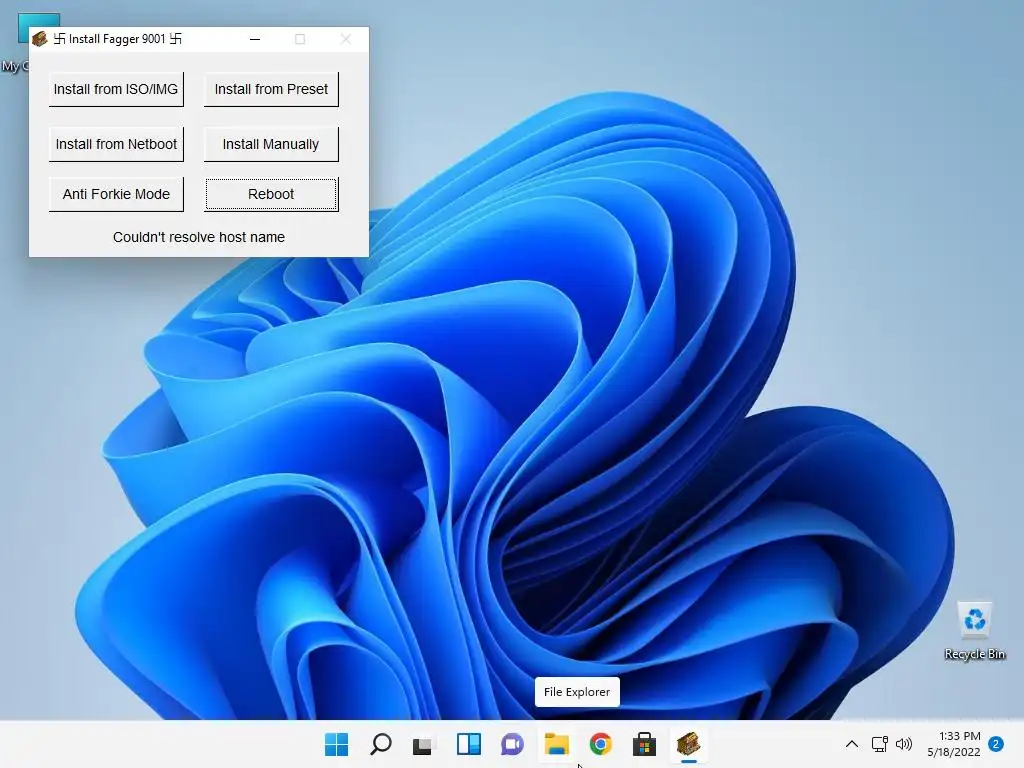Launch Google Chrome from taskbar
This screenshot has width=1024, height=768.
600,744
